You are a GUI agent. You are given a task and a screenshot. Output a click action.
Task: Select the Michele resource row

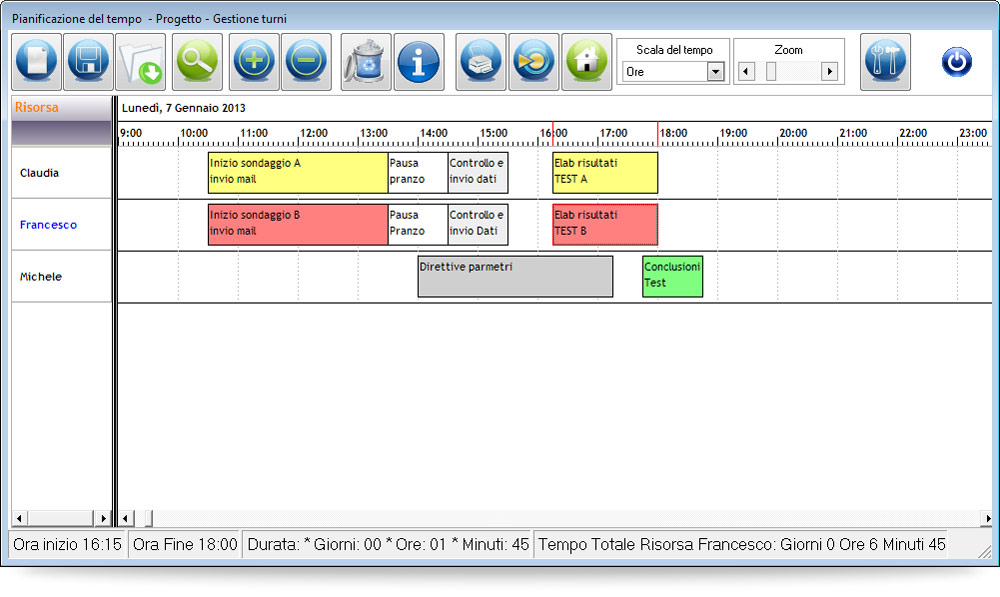point(61,276)
